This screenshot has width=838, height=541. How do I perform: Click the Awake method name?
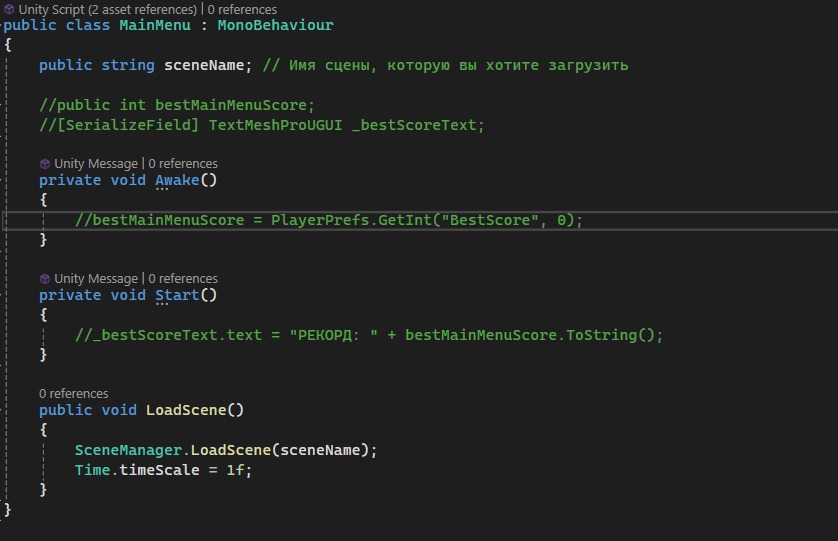point(177,180)
